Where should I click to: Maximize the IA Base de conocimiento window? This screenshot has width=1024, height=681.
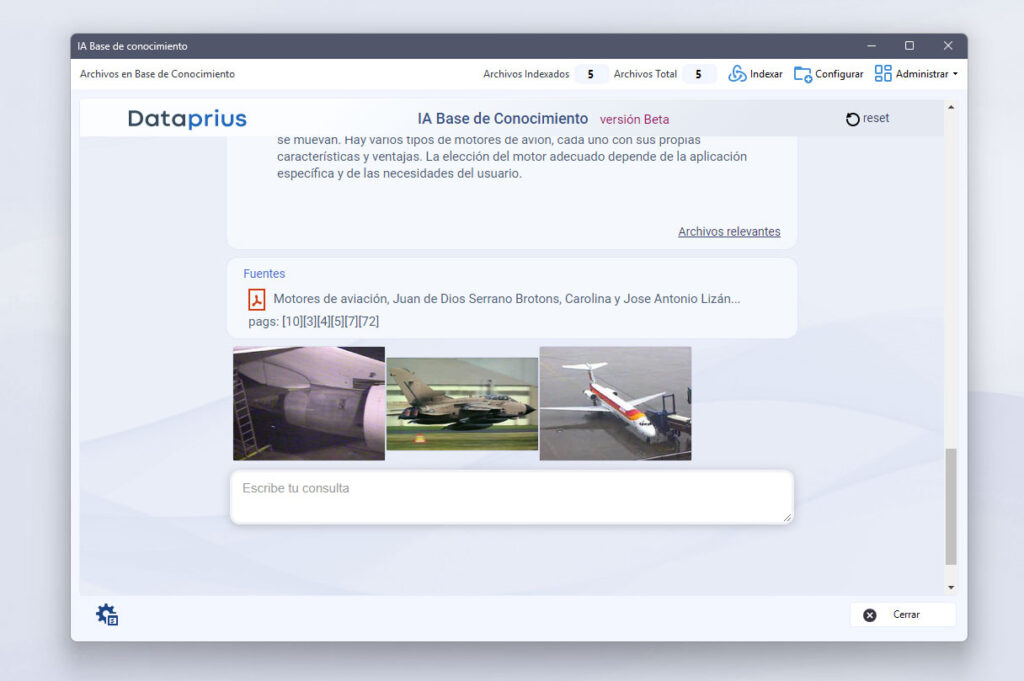click(x=909, y=46)
